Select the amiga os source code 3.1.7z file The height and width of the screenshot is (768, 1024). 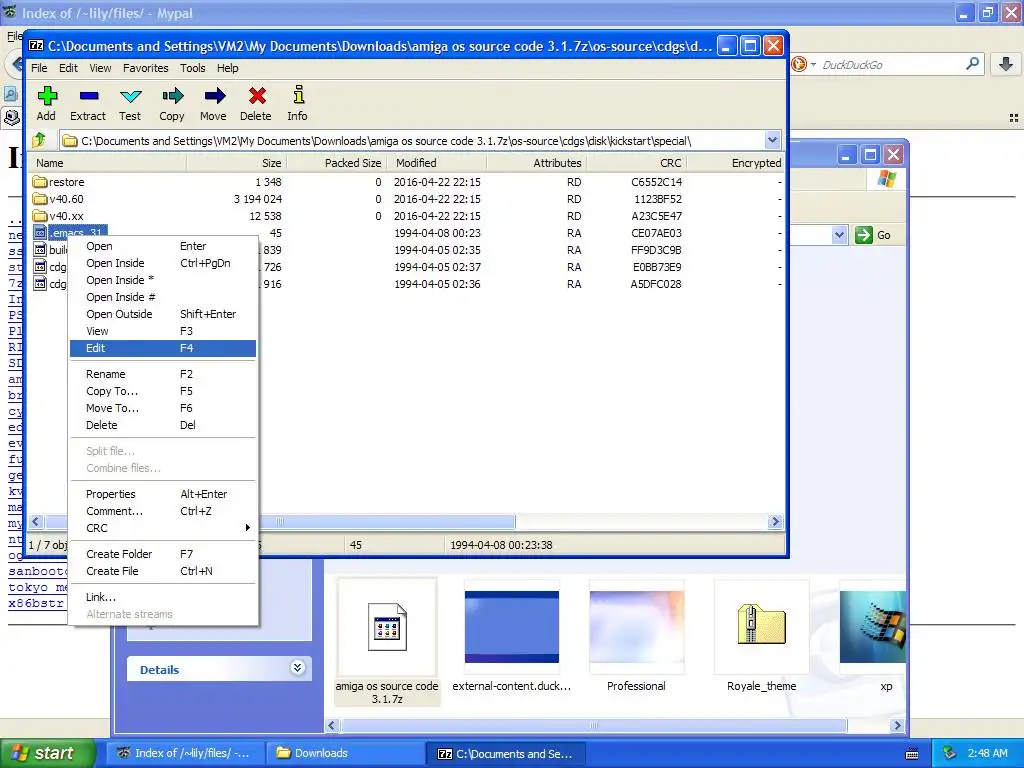click(387, 641)
